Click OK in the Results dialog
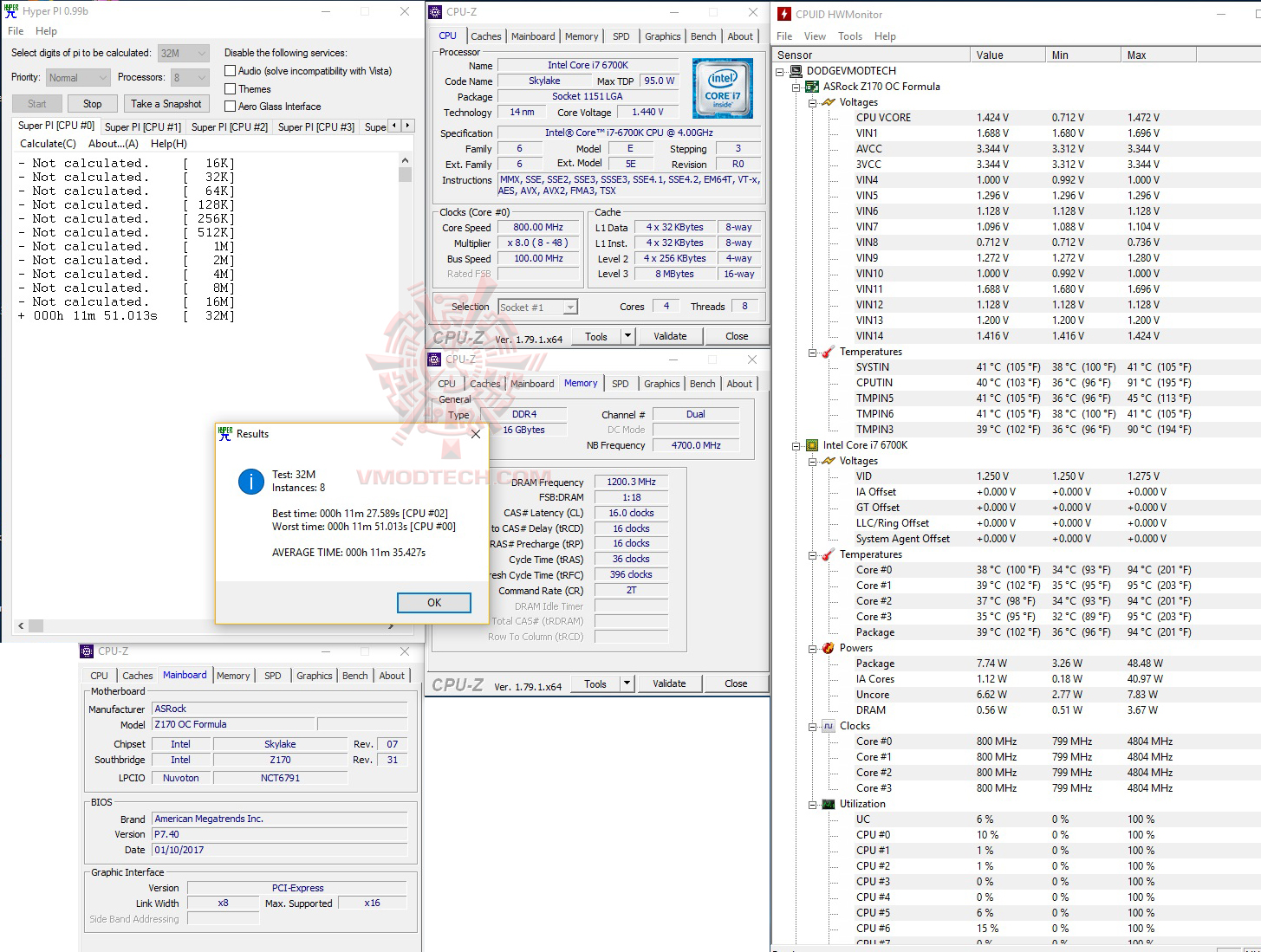The width and height of the screenshot is (1261, 952). click(x=434, y=603)
